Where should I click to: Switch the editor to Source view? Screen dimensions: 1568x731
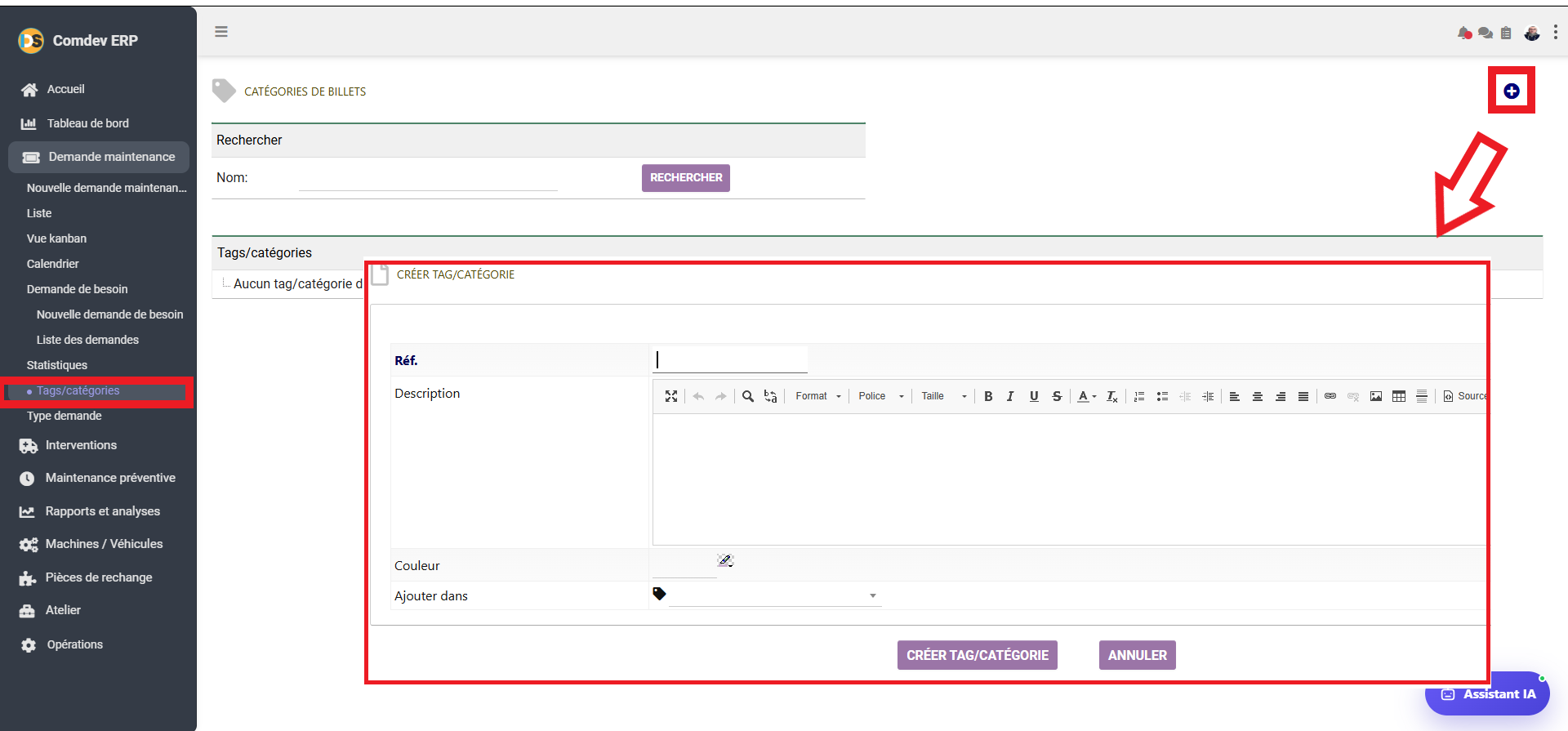tap(1464, 396)
